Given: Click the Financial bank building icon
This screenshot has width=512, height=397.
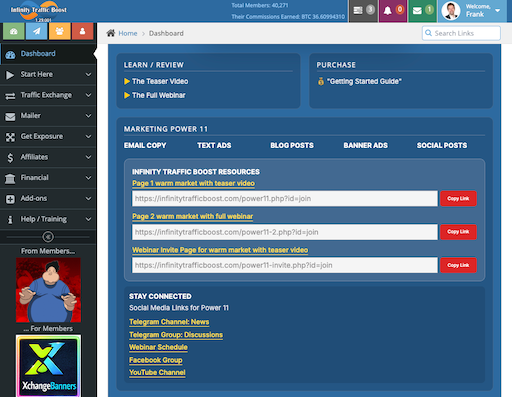Looking at the screenshot, I should 10,179.
